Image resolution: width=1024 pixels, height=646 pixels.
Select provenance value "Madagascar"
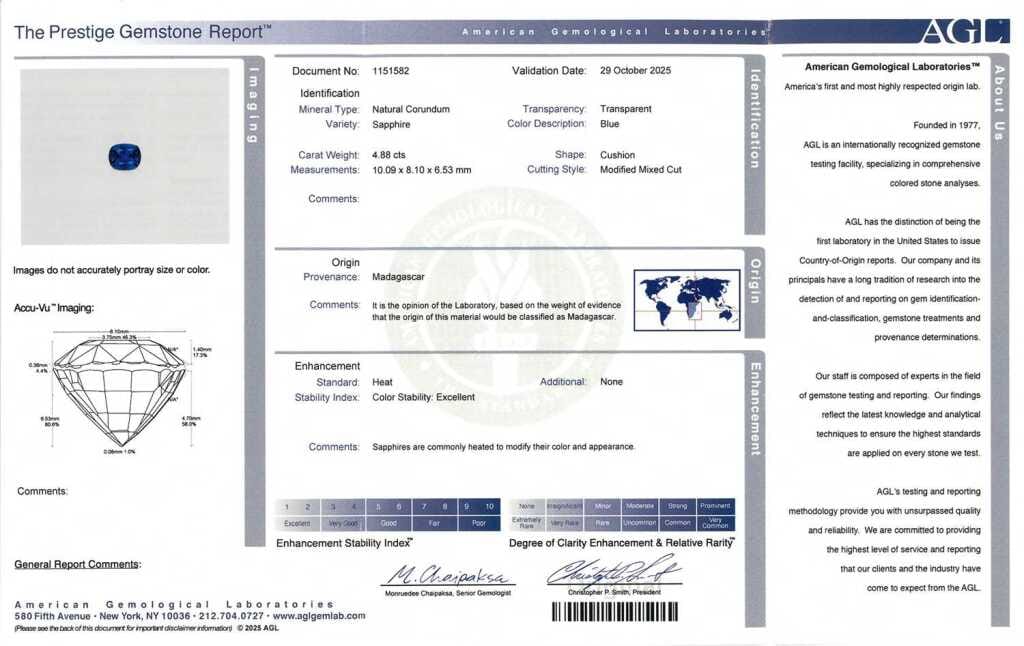[398, 277]
